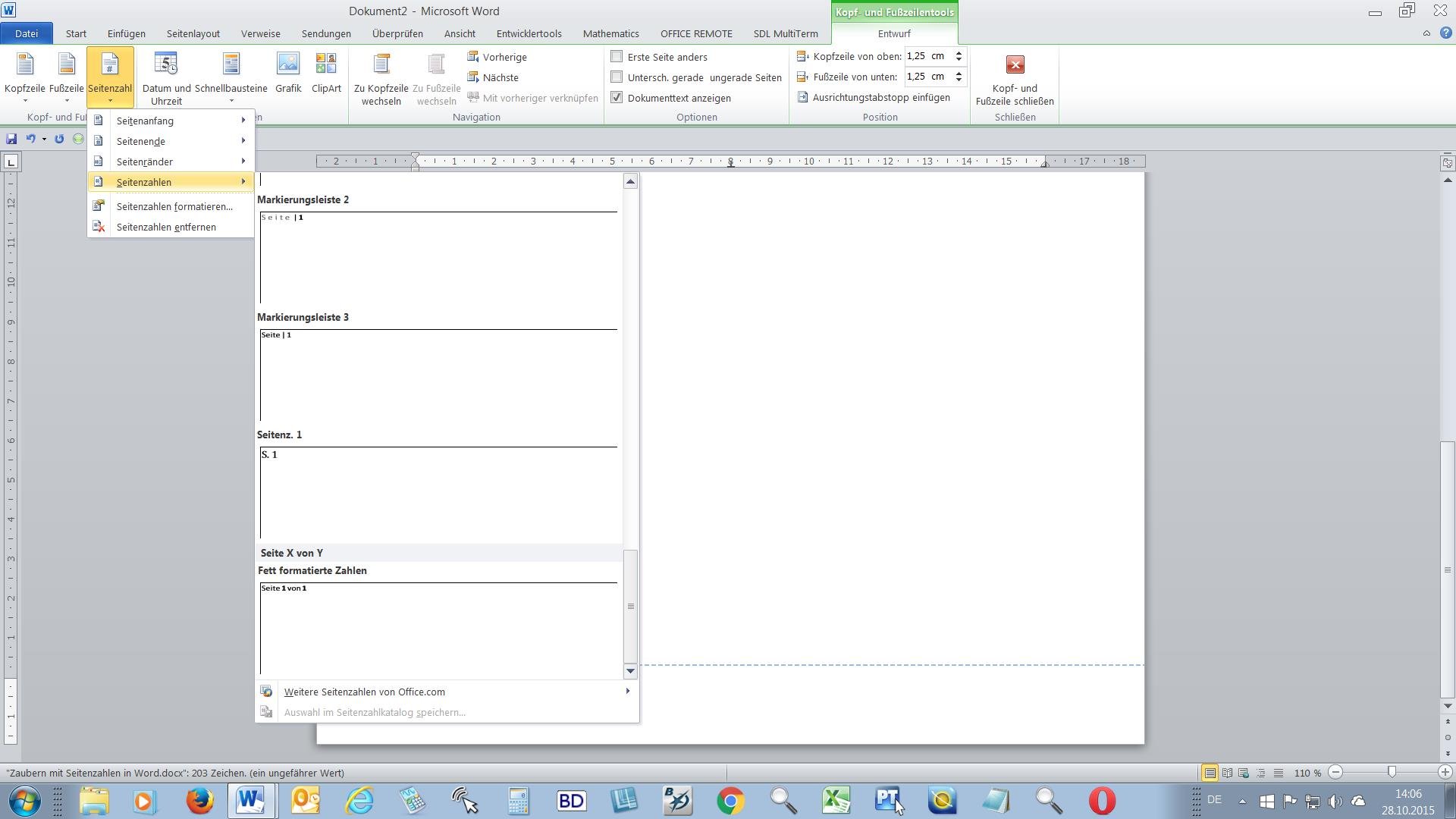Click the Windows Start button
Viewport: 1456px width, 819px height.
click(x=25, y=801)
